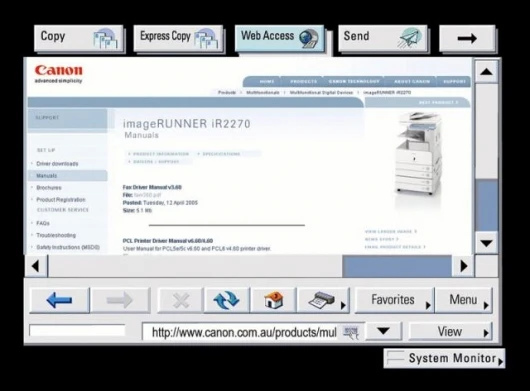530x391 pixels.
Task: Open System Monitor
Action: pos(444,358)
